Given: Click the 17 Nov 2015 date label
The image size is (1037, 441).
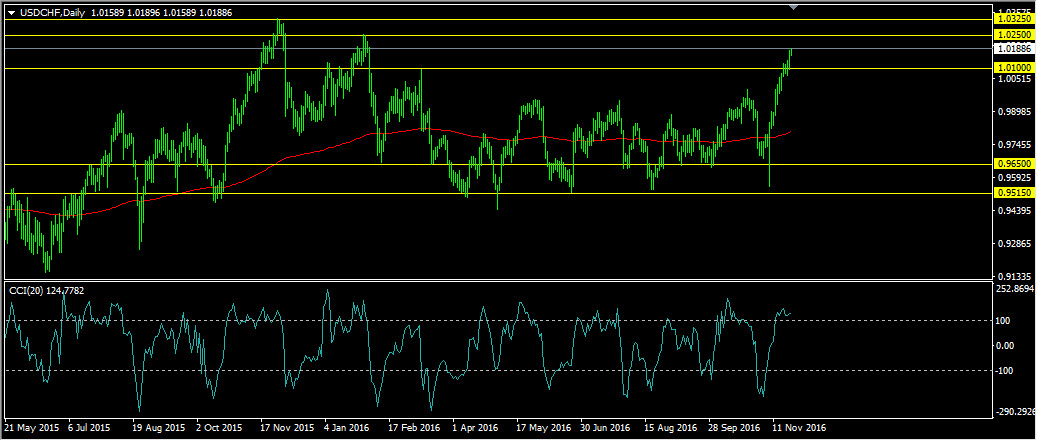Looking at the screenshot, I should [287, 426].
